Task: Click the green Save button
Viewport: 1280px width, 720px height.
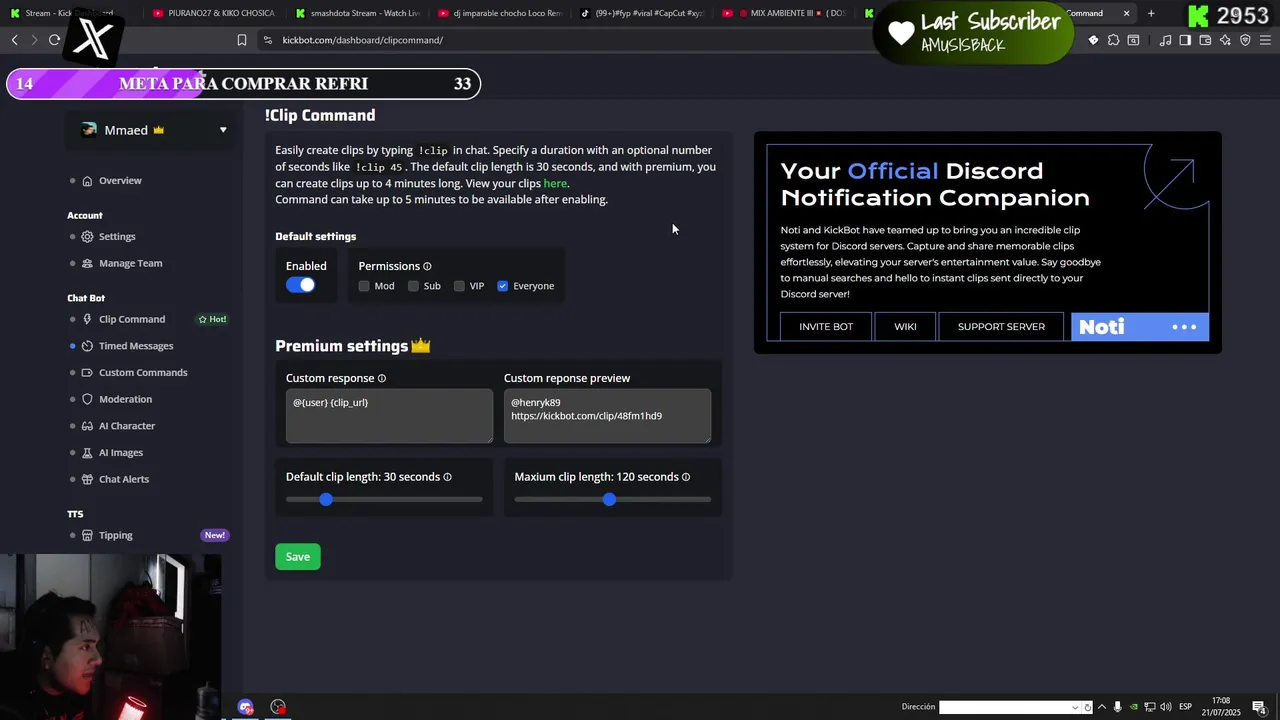Action: pyautogui.click(x=298, y=557)
